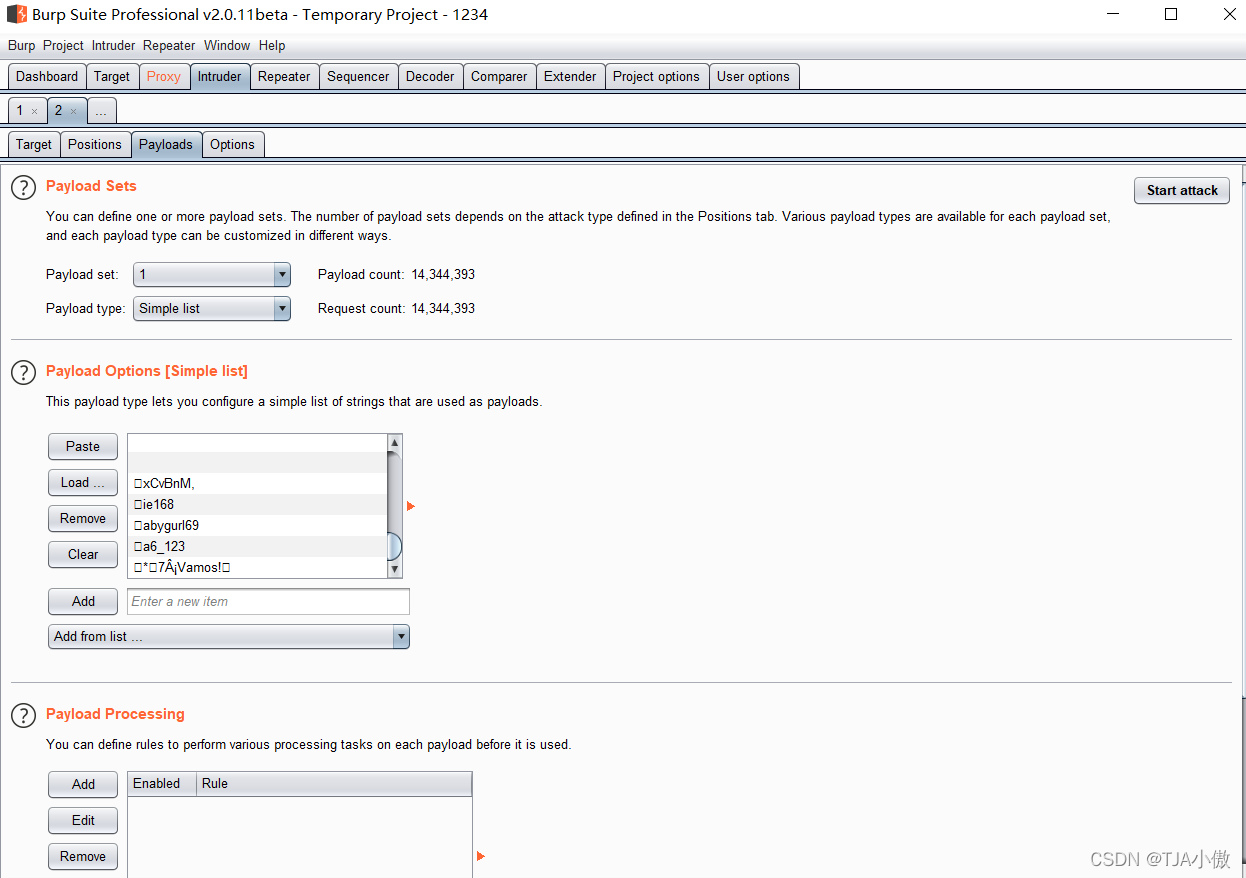
Task: Select the ie168 payload entry
Action: 257,504
